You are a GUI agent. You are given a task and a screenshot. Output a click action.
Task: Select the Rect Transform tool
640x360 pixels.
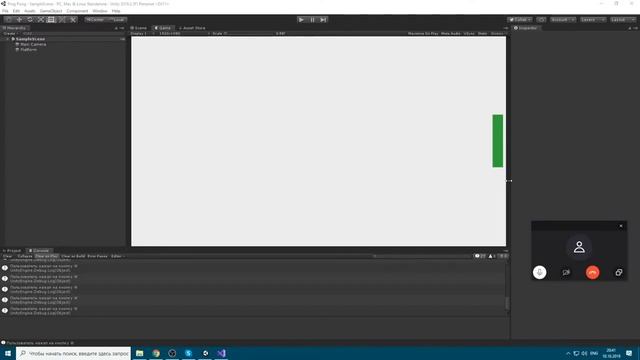(51, 20)
